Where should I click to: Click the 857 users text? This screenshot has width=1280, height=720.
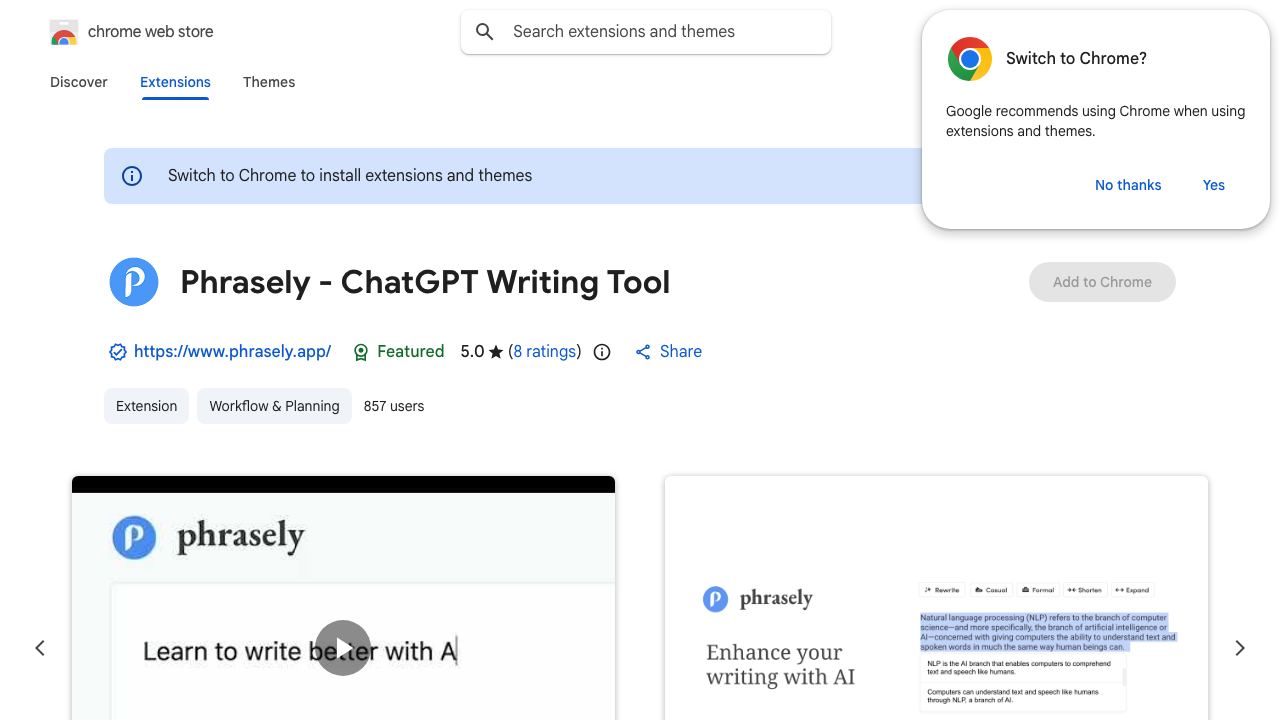coord(394,406)
